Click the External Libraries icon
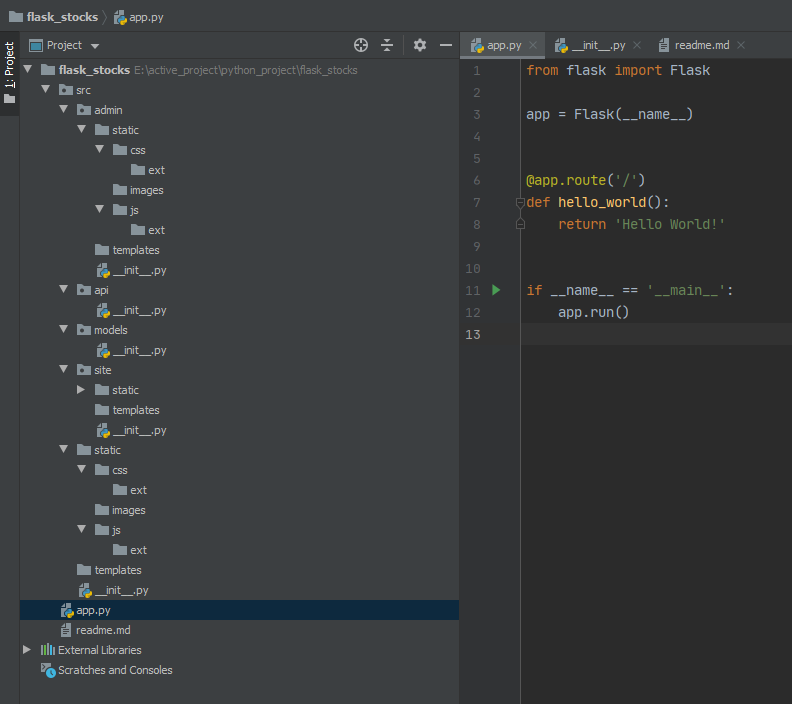 [x=48, y=650]
